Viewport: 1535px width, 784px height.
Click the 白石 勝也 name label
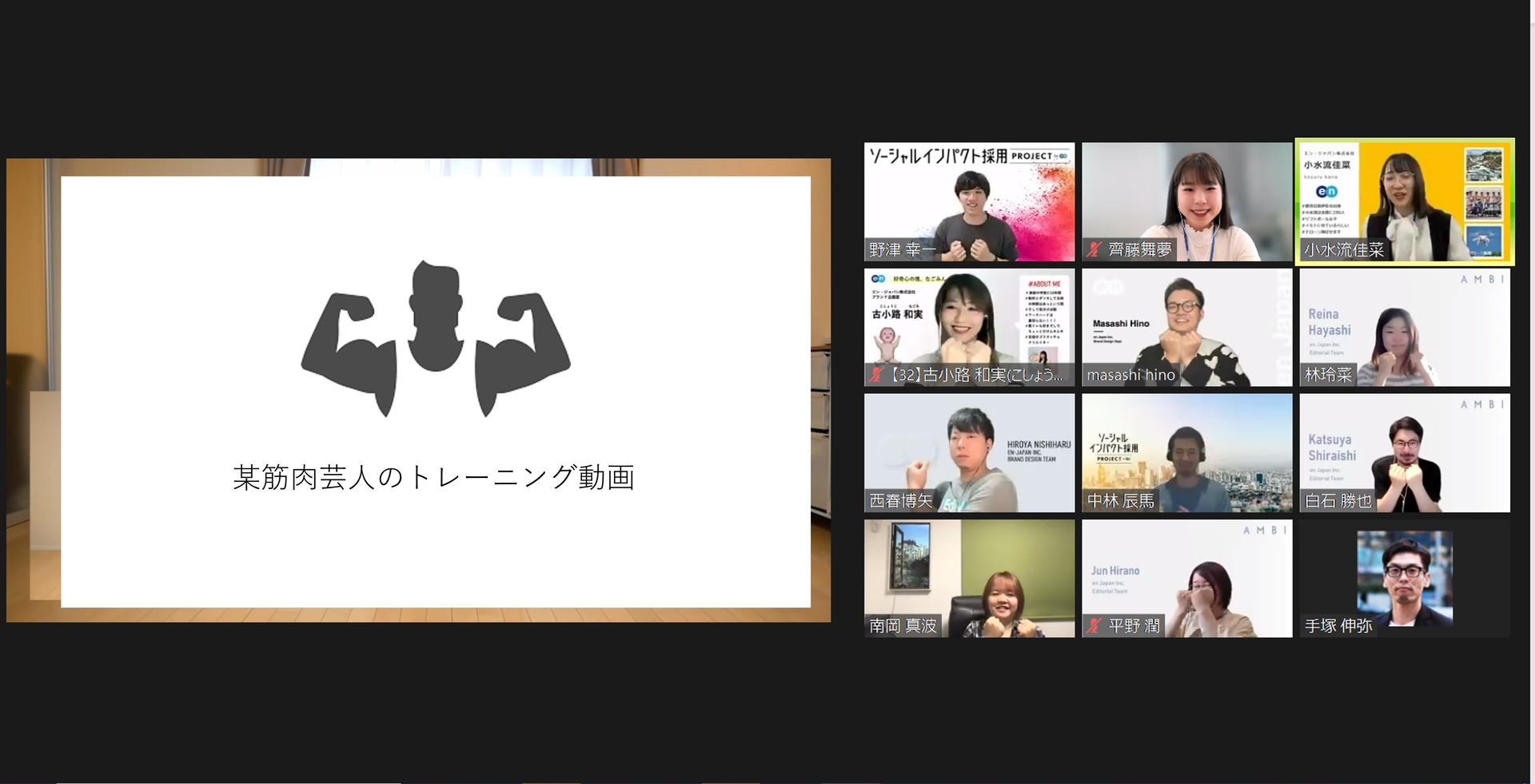point(1338,501)
